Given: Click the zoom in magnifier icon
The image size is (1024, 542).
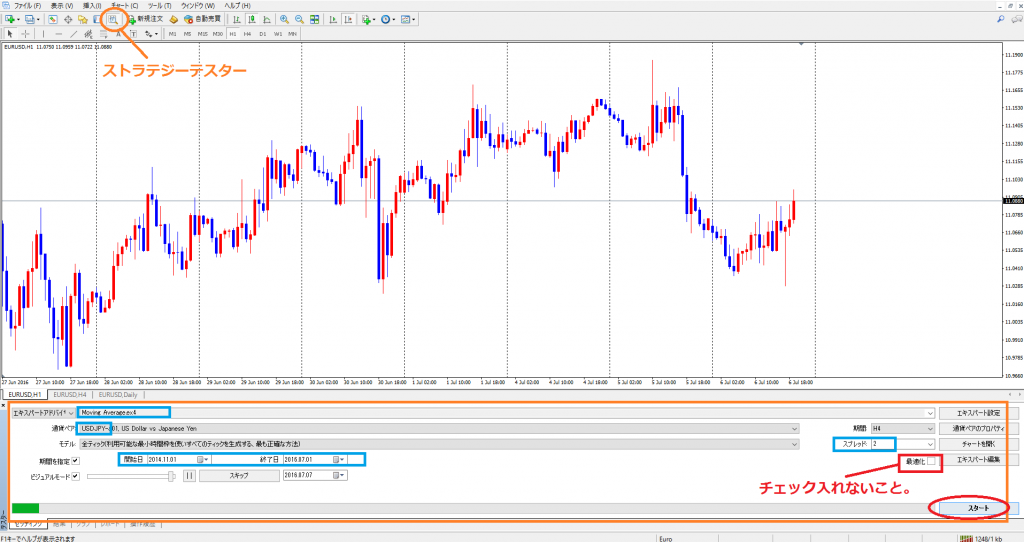Looking at the screenshot, I should coord(284,20).
